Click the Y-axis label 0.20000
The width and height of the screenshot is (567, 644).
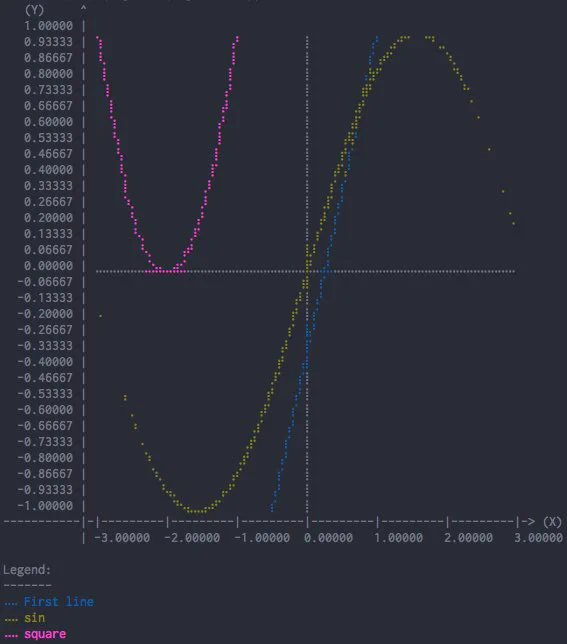[48, 218]
